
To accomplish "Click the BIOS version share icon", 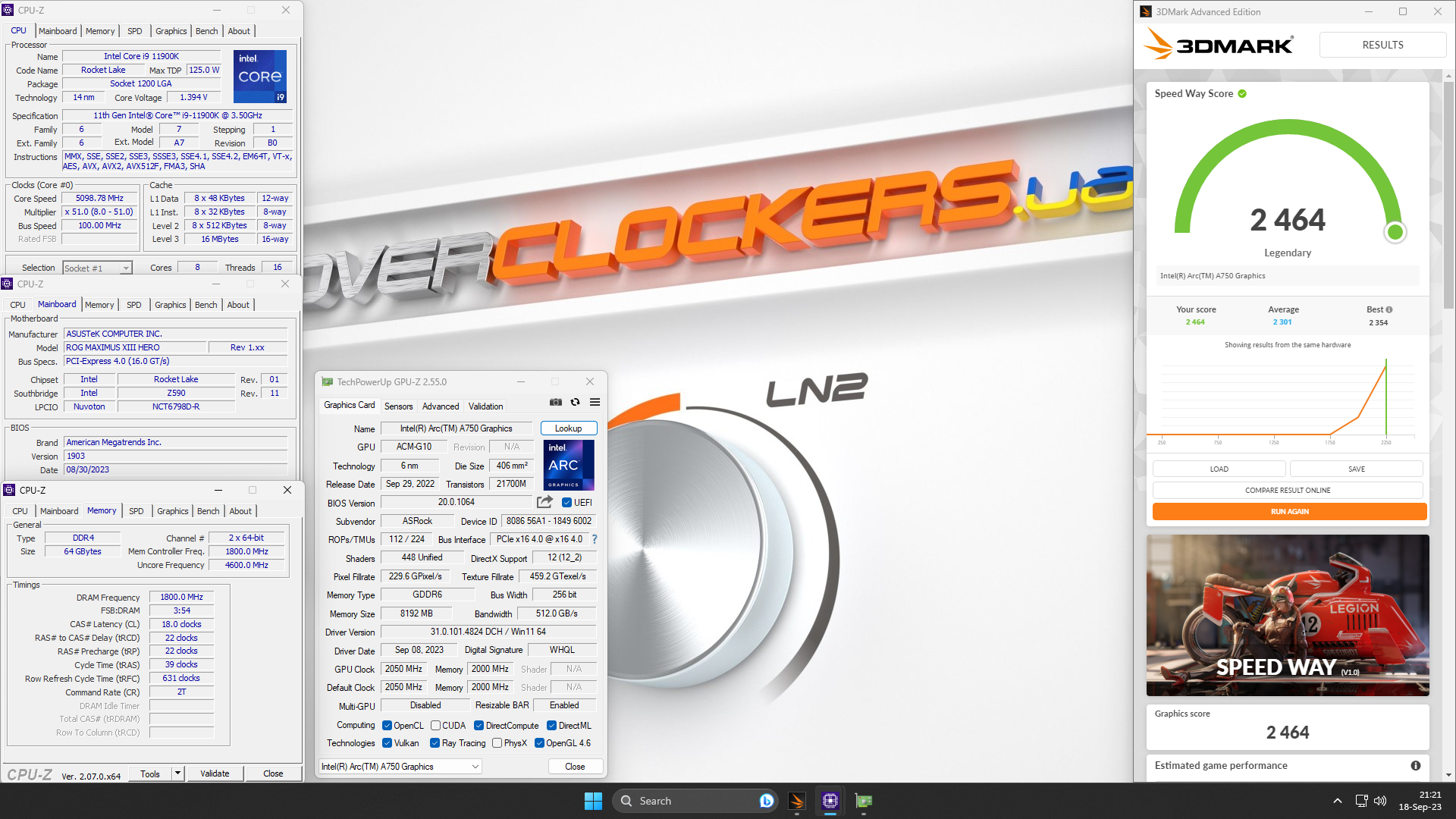I will [544, 502].
